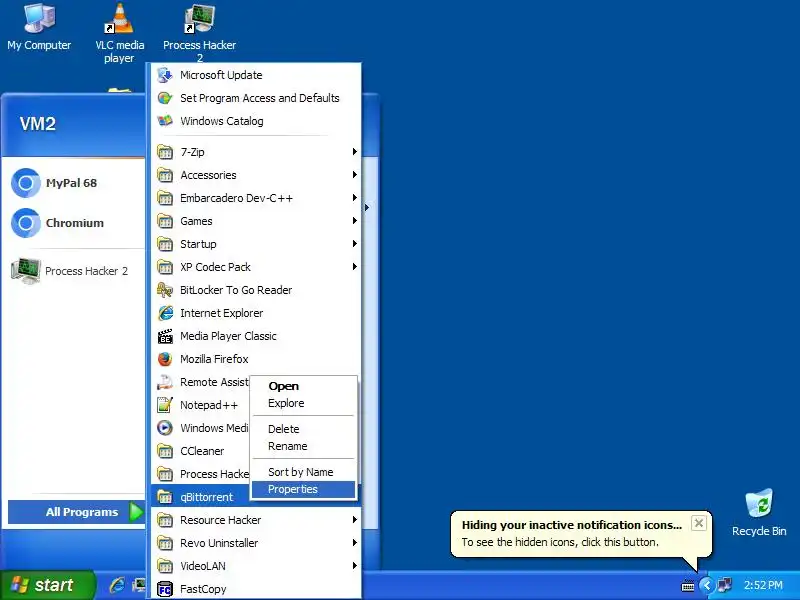The image size is (800, 600).
Task: Expand Embarcadero Dev-C++ folder
Action: 256,198
